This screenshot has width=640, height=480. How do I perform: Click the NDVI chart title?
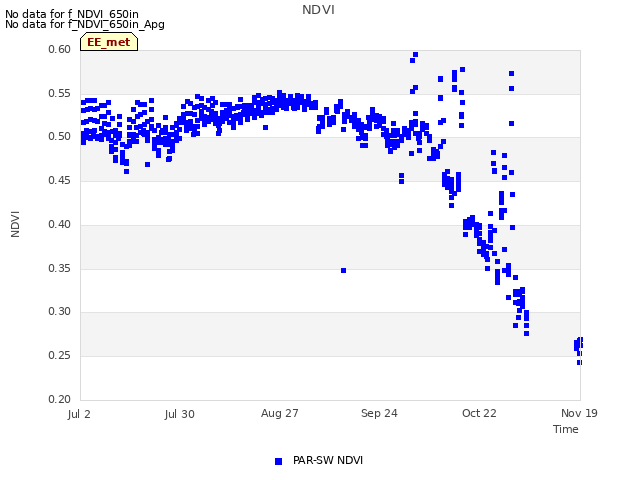tap(318, 10)
